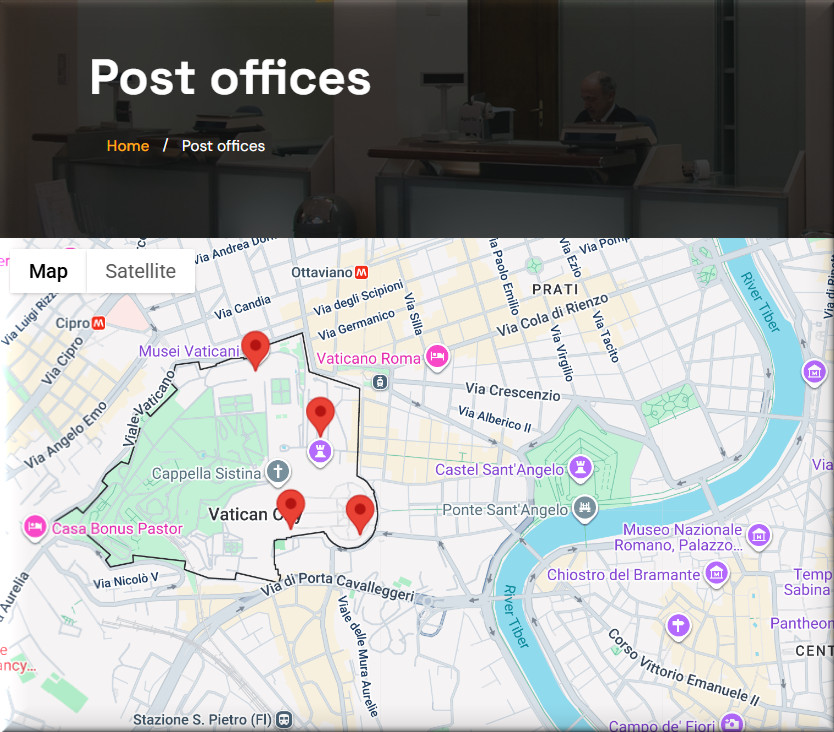Select Museo Nazionale Romano museum icon
Screen dimensions: 834x732
pos(759,535)
